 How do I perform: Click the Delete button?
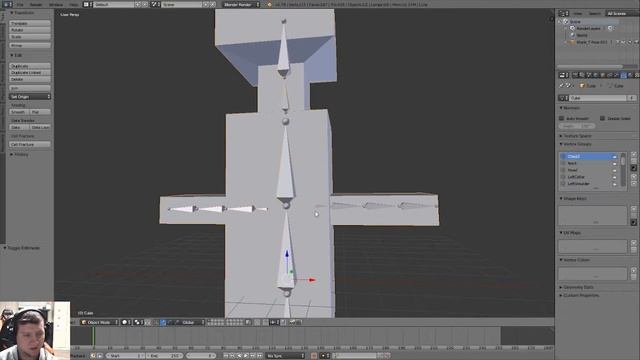(x=30, y=79)
